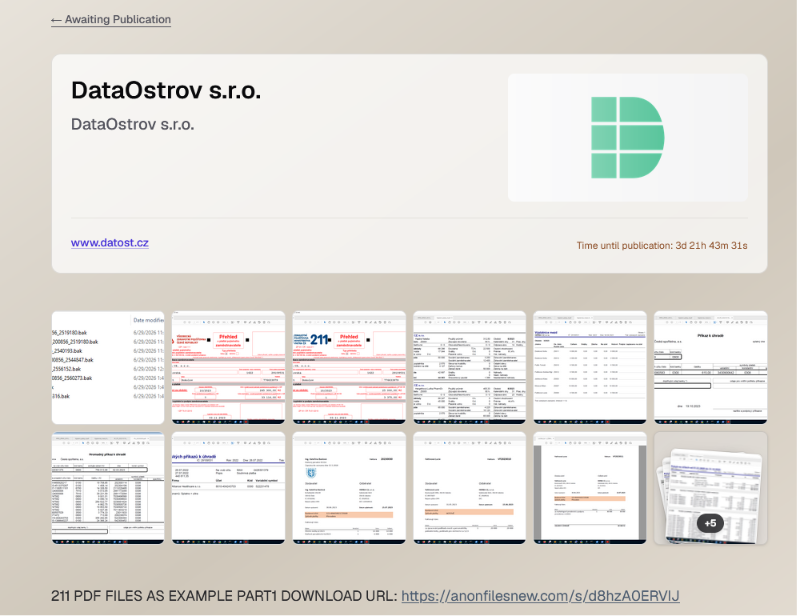Open the two-section payroll slip thumbnail

click(x=470, y=367)
